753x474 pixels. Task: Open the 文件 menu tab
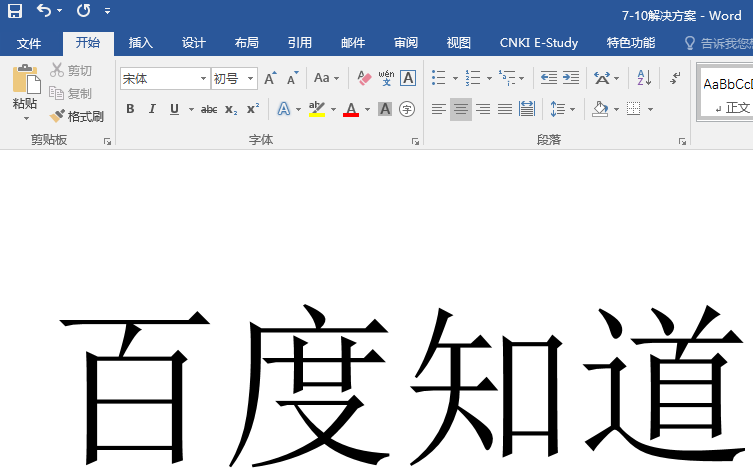[29, 43]
